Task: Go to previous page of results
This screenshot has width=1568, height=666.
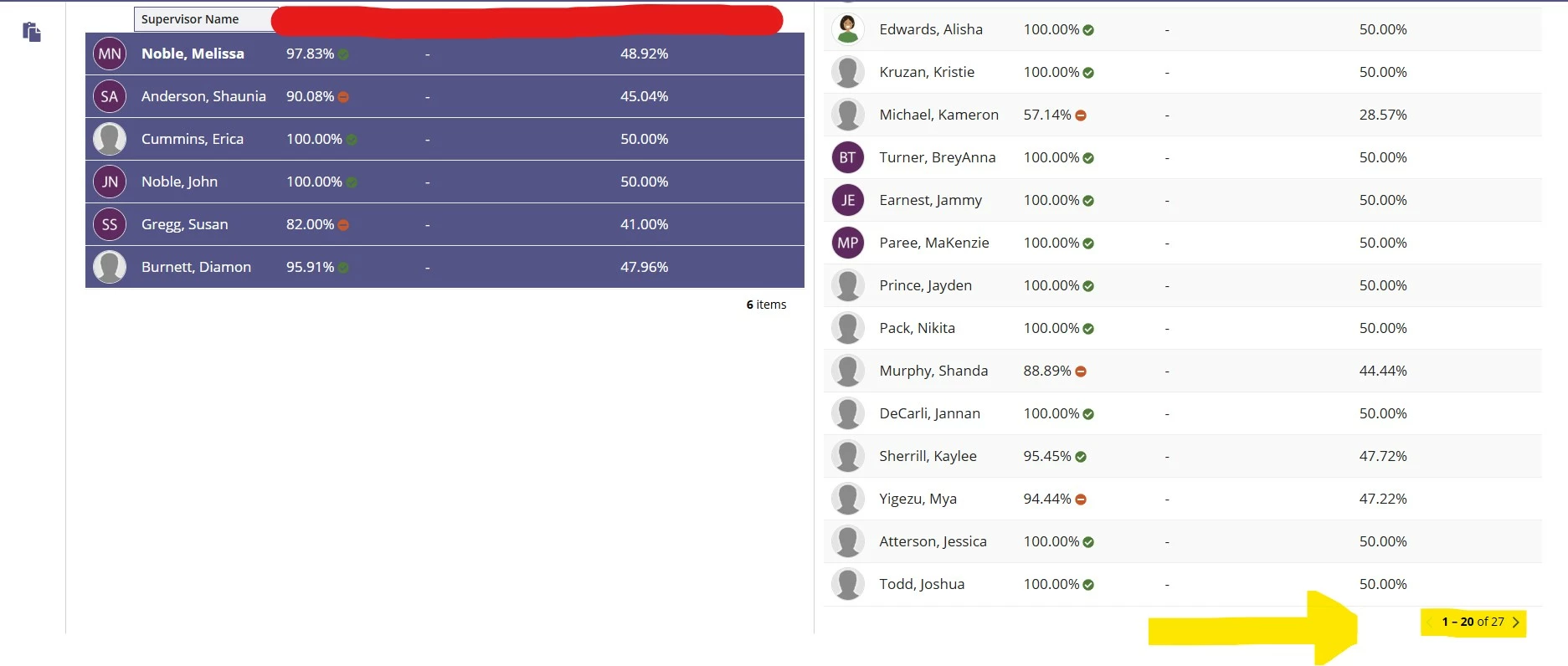Action: point(1429,622)
